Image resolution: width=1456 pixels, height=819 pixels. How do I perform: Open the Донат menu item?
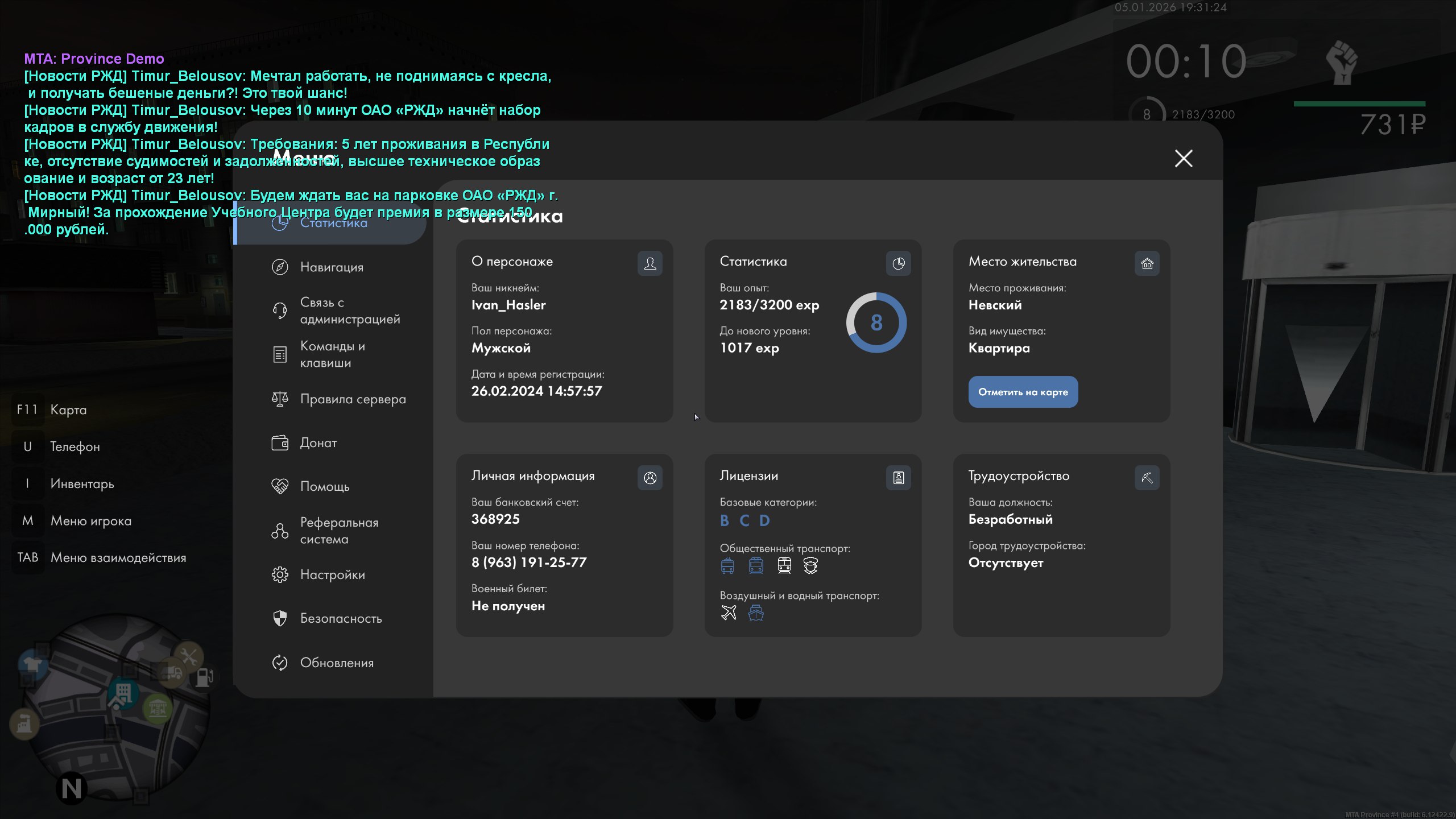(x=318, y=442)
